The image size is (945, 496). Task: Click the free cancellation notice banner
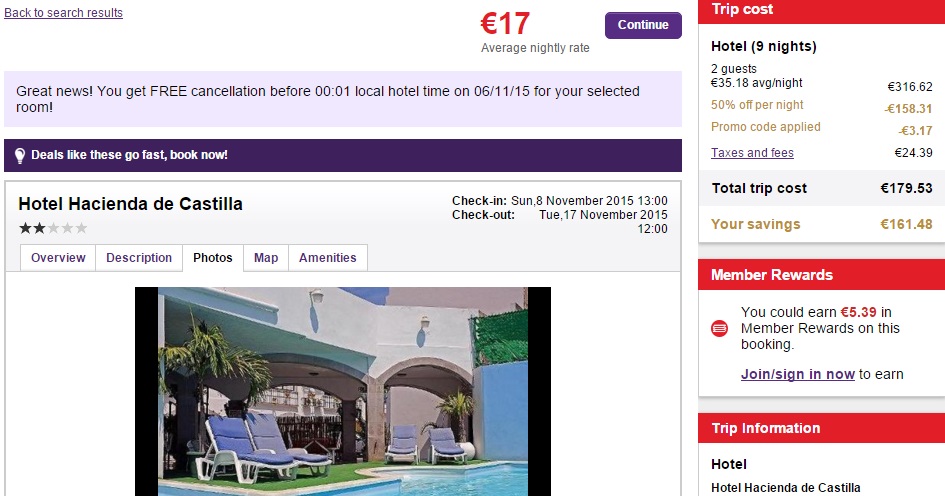[342, 98]
